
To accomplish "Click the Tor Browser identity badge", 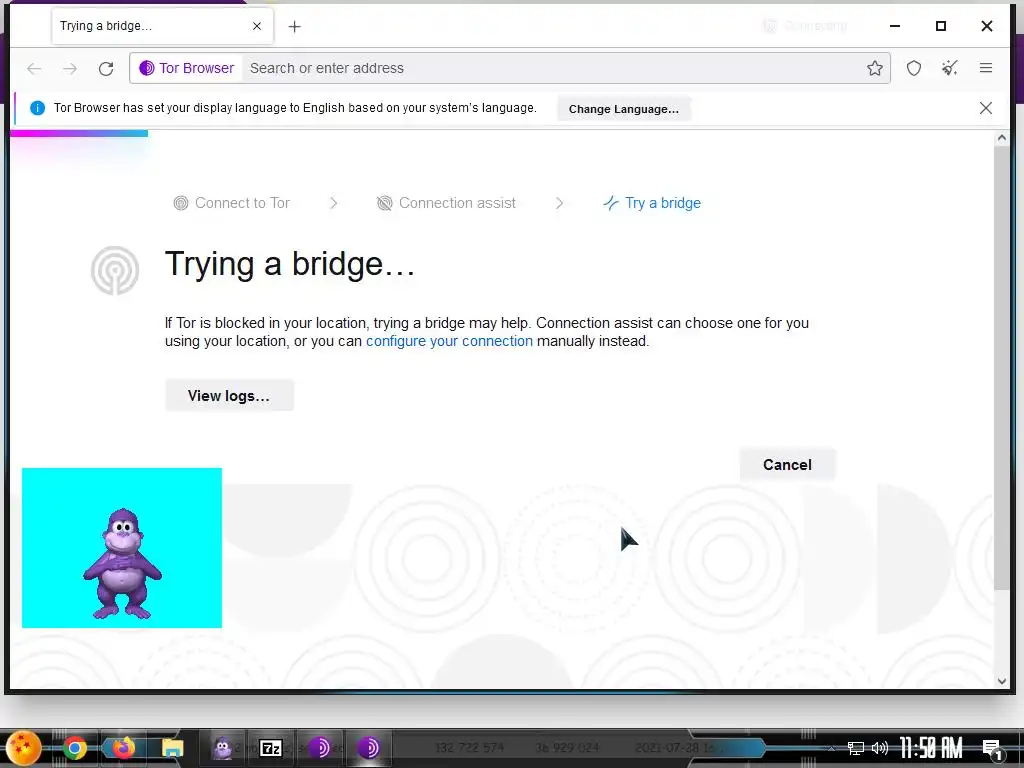I will click(187, 68).
